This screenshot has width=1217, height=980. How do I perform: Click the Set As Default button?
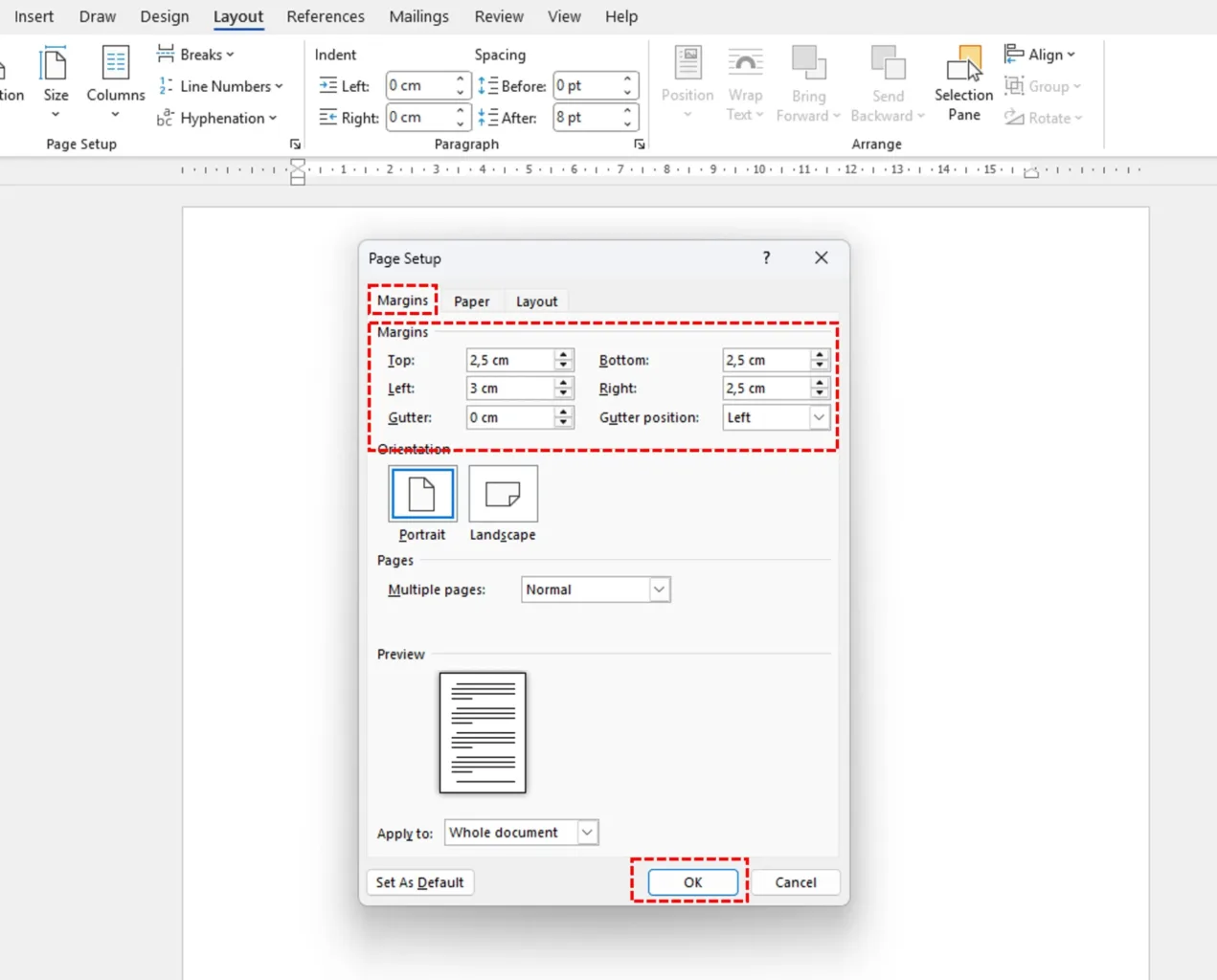point(419,882)
